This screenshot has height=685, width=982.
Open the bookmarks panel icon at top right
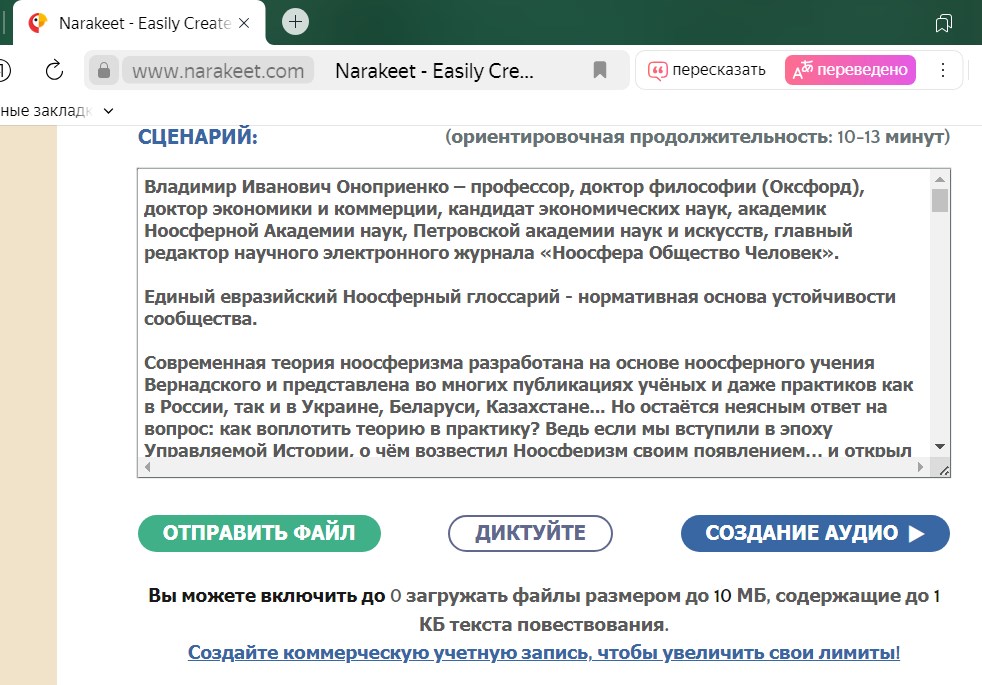pos(943,23)
